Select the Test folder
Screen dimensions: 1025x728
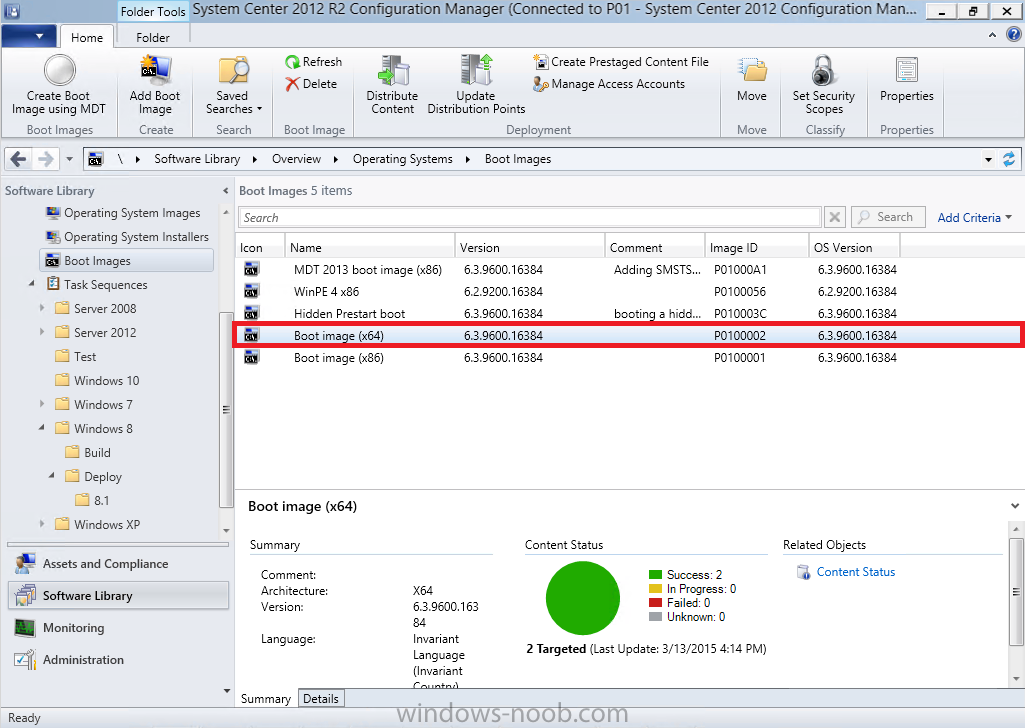coord(84,356)
